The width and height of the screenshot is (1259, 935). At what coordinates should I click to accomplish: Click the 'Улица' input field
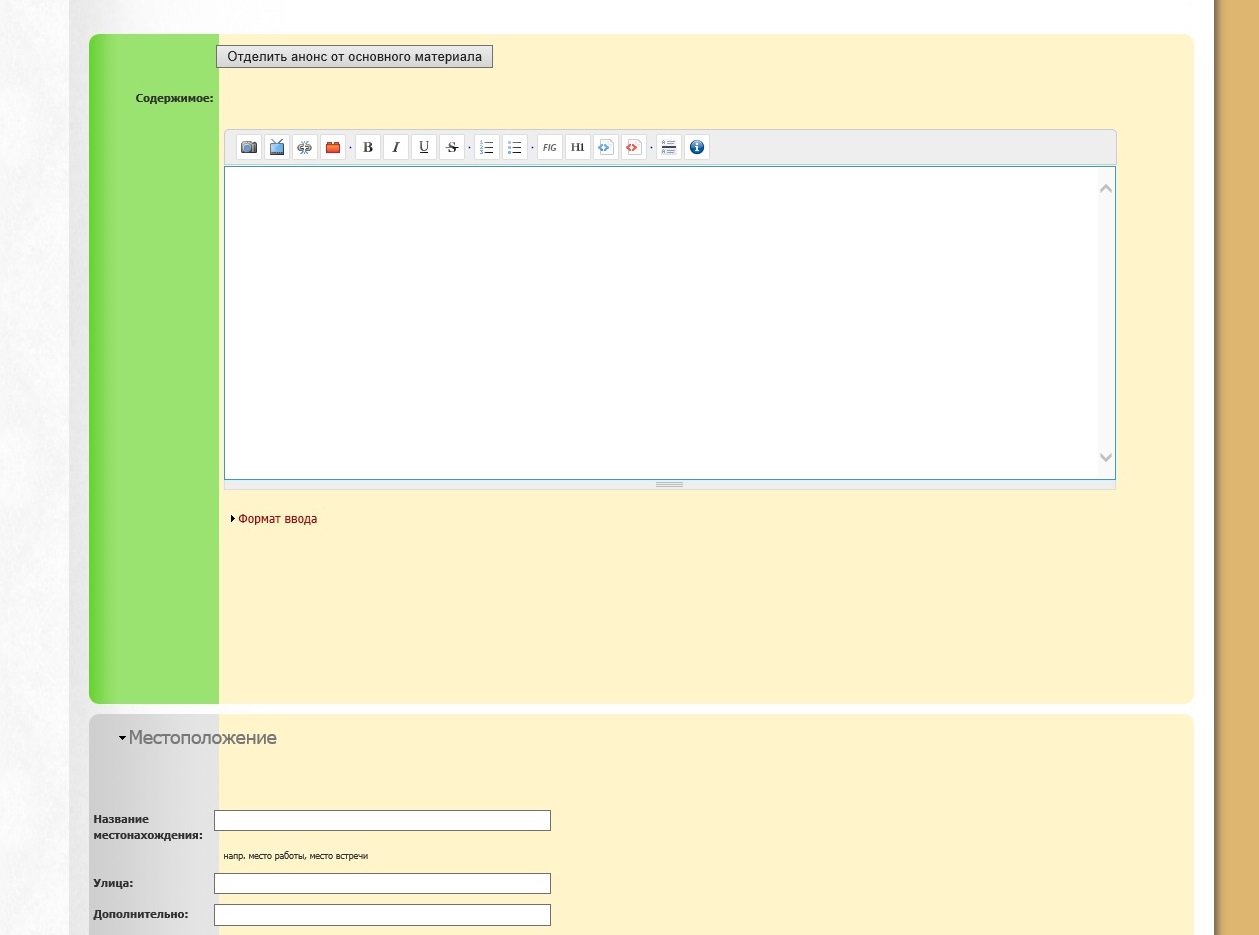tap(382, 883)
